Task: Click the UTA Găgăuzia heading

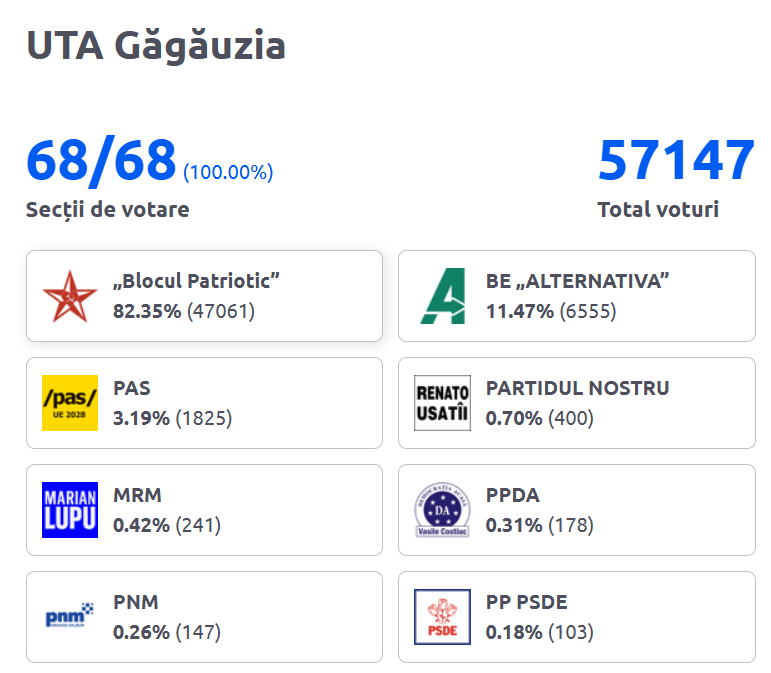Action: coord(156,46)
